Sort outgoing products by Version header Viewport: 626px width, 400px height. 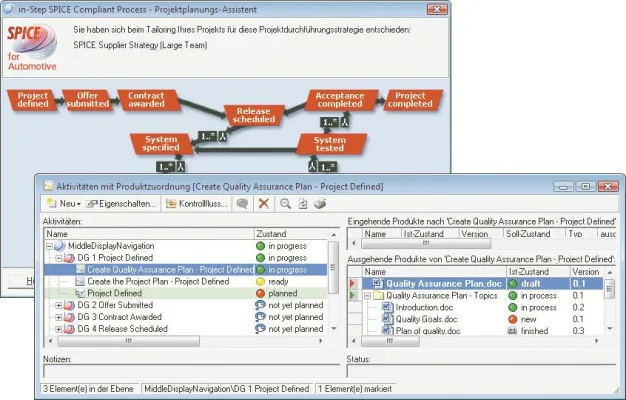586,272
